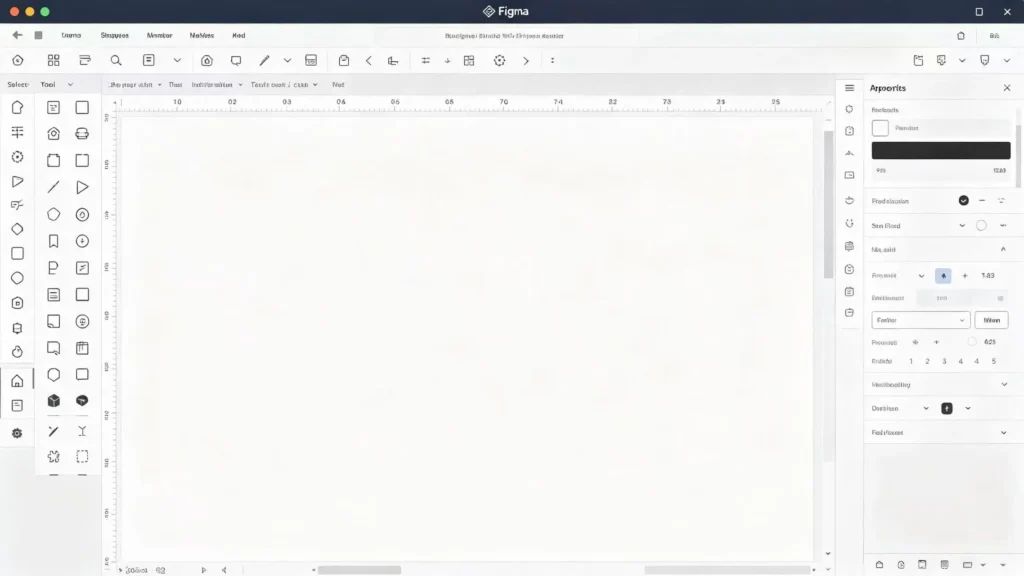Choose the pentagon shape in the palette
Viewport: 1024px width, 576px height.
click(54, 214)
